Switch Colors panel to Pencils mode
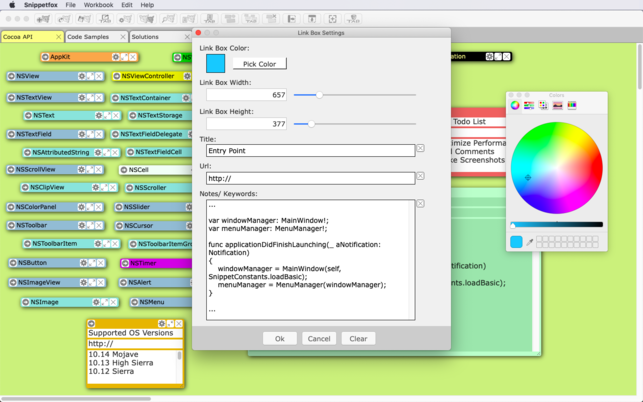643x402 pixels. pos(572,105)
